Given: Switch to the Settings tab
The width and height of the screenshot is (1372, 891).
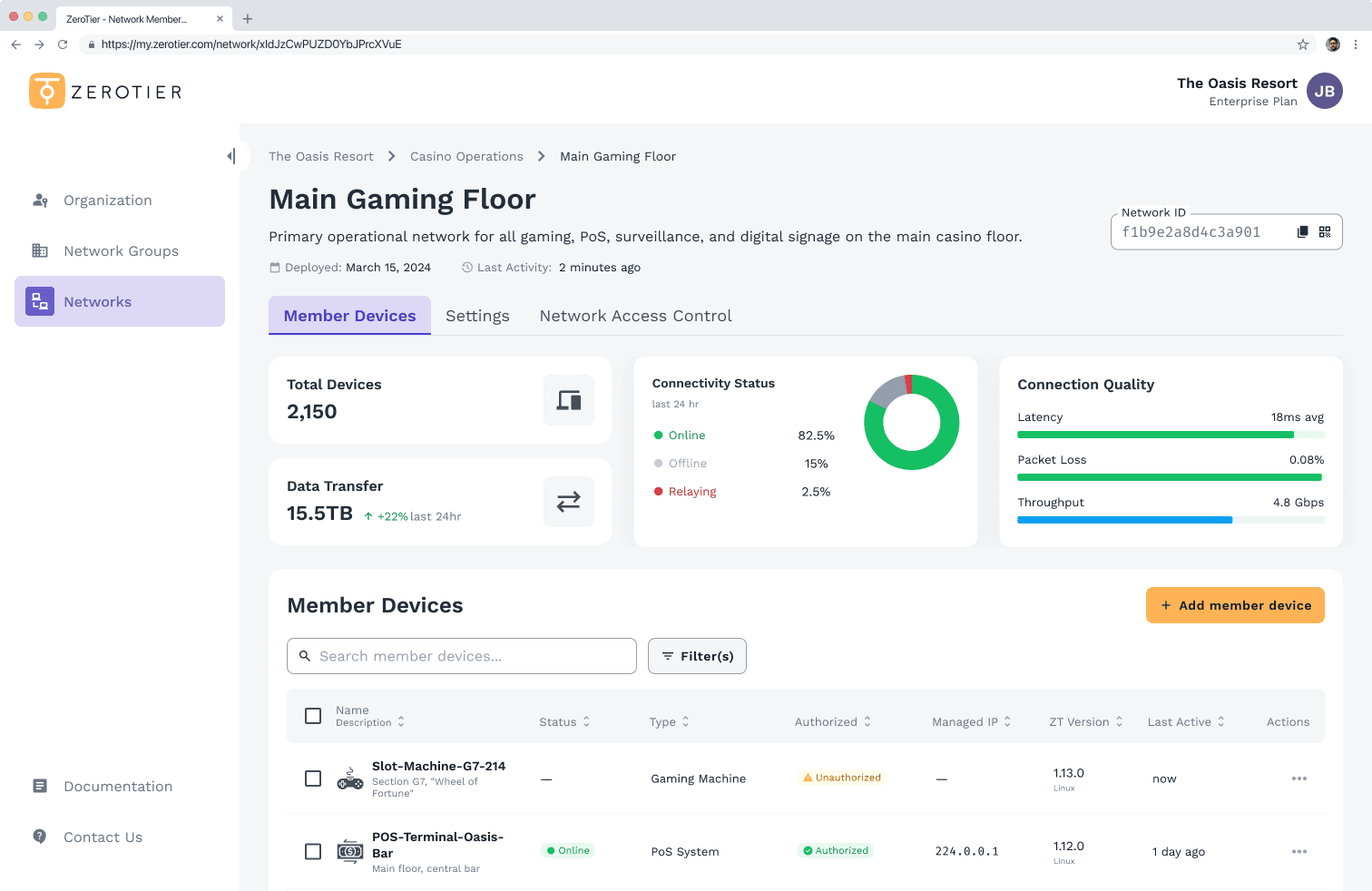Looking at the screenshot, I should 477,316.
